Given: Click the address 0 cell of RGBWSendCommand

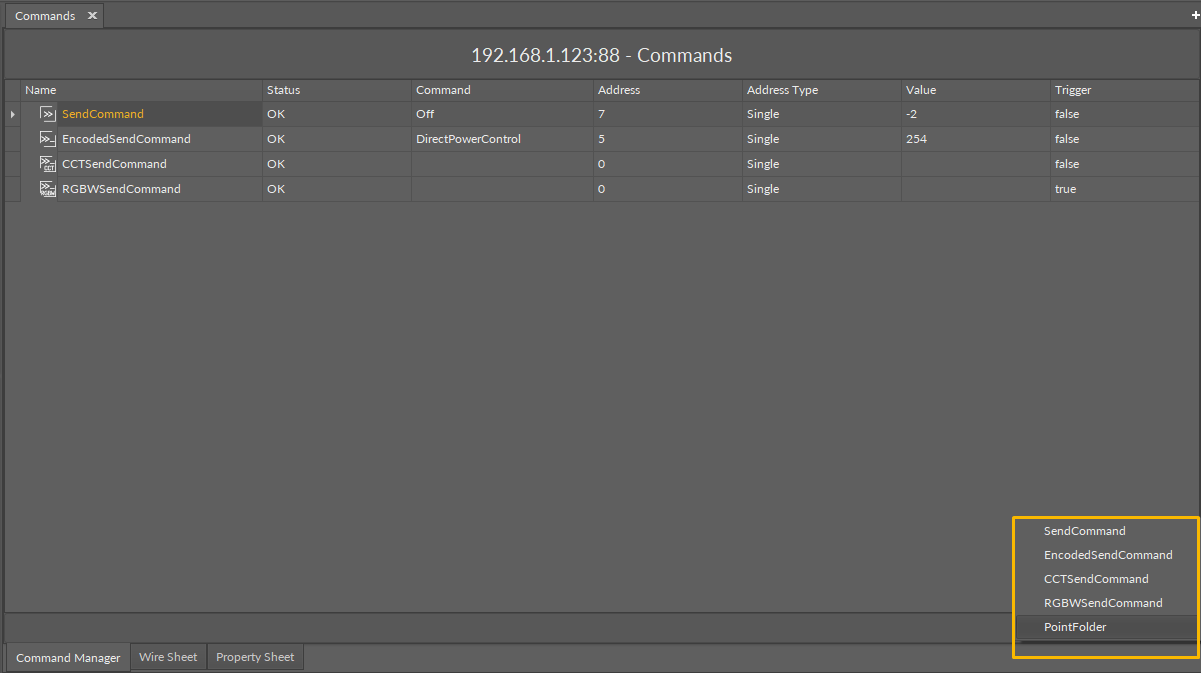Looking at the screenshot, I should click(668, 189).
